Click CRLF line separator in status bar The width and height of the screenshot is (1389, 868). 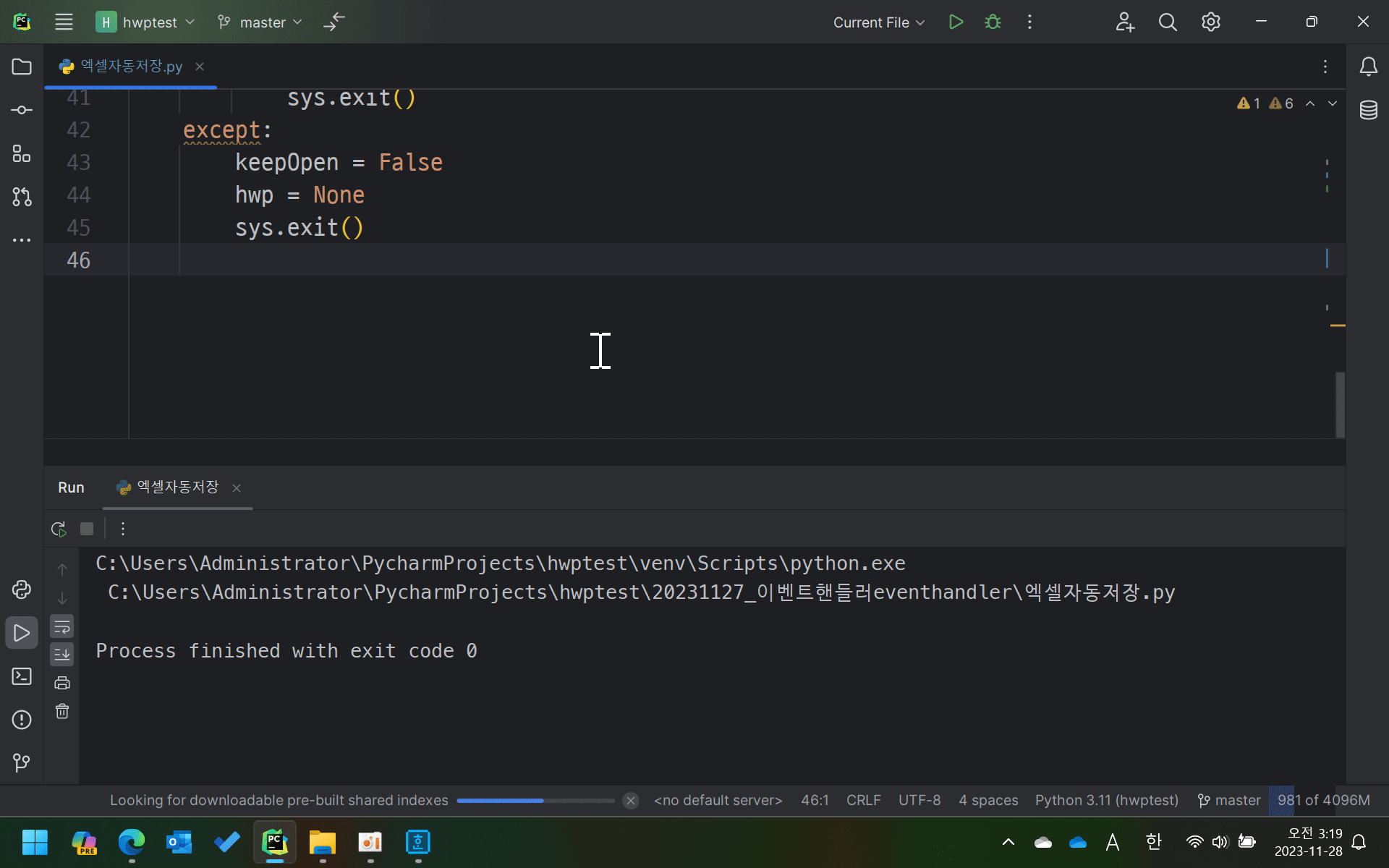[x=863, y=800]
